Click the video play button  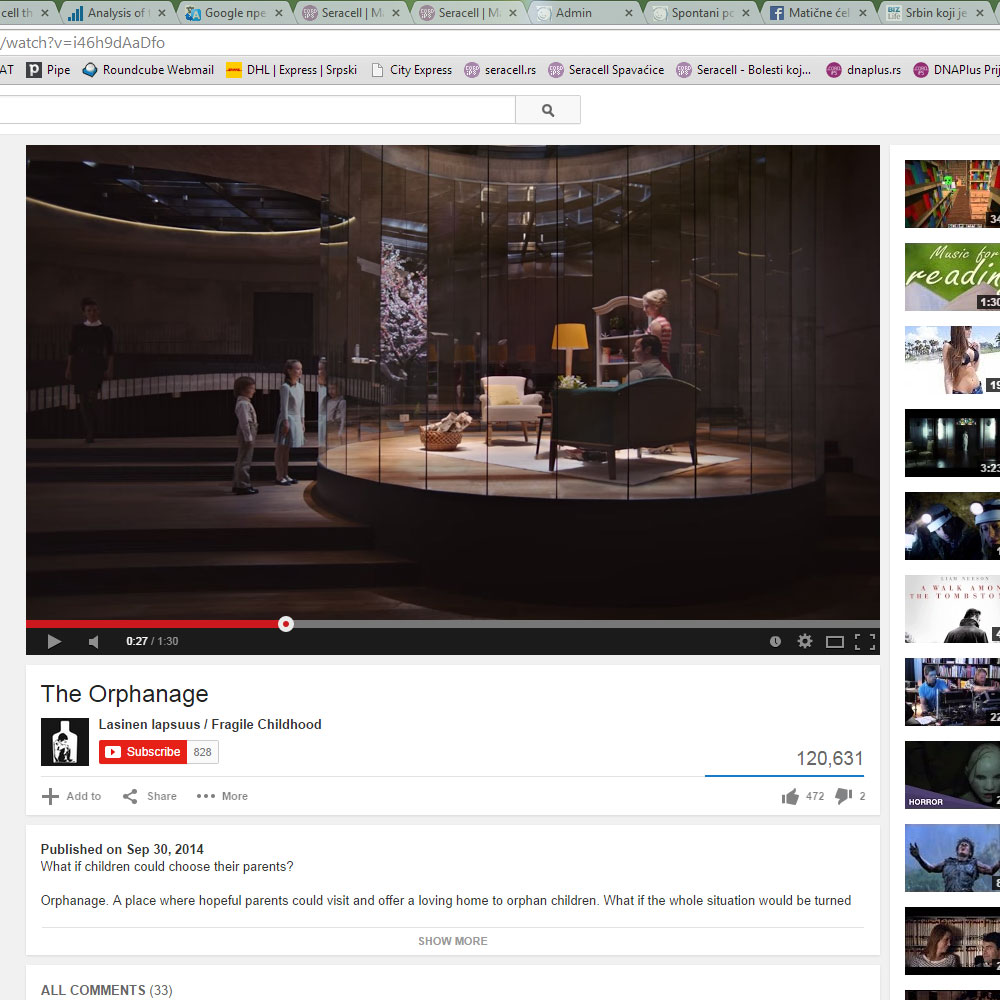(54, 641)
